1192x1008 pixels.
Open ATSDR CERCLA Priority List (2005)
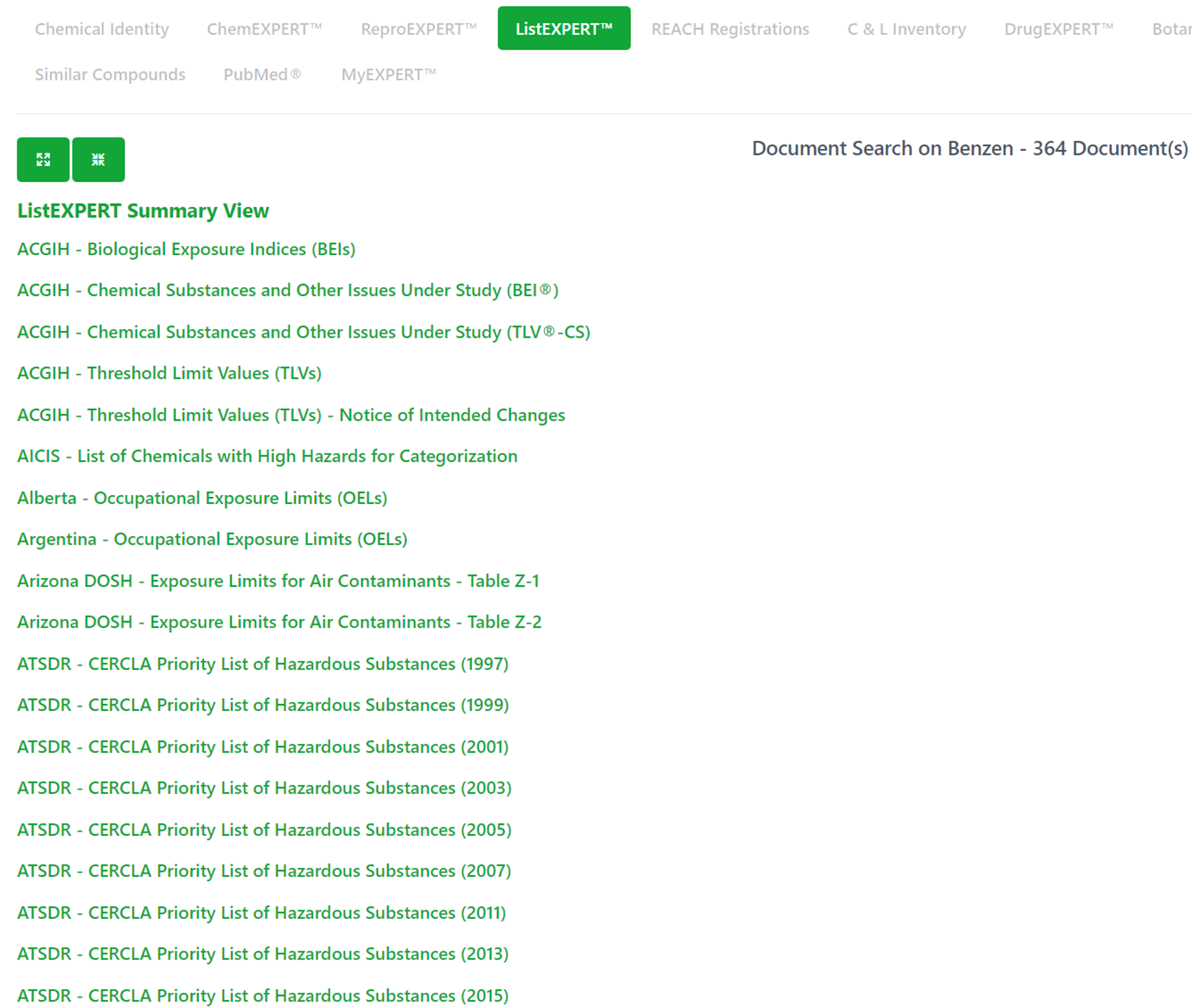coord(264,830)
